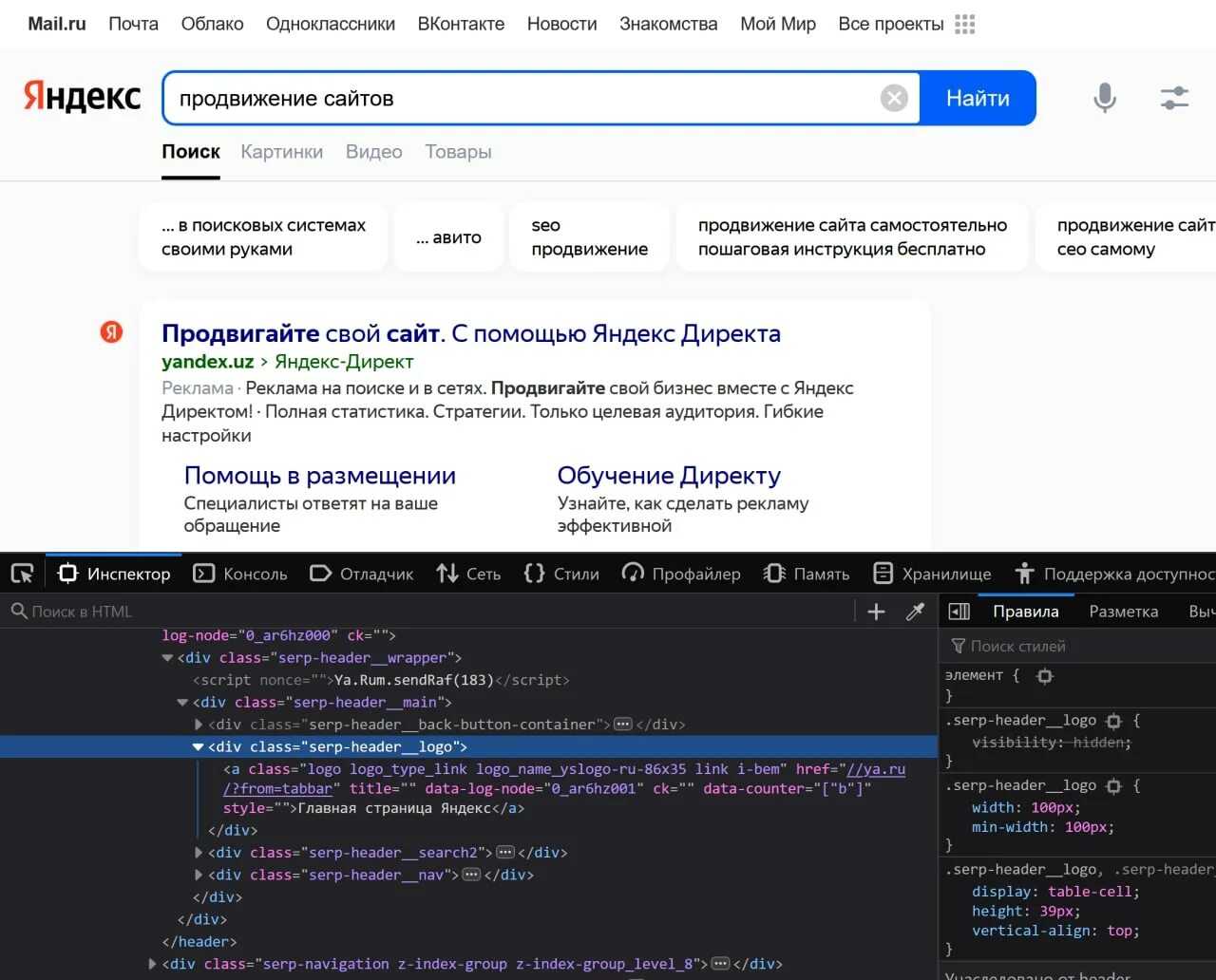Expand the ellipsis badge in serp-header__search2 row
This screenshot has width=1216, height=980.
click(505, 853)
